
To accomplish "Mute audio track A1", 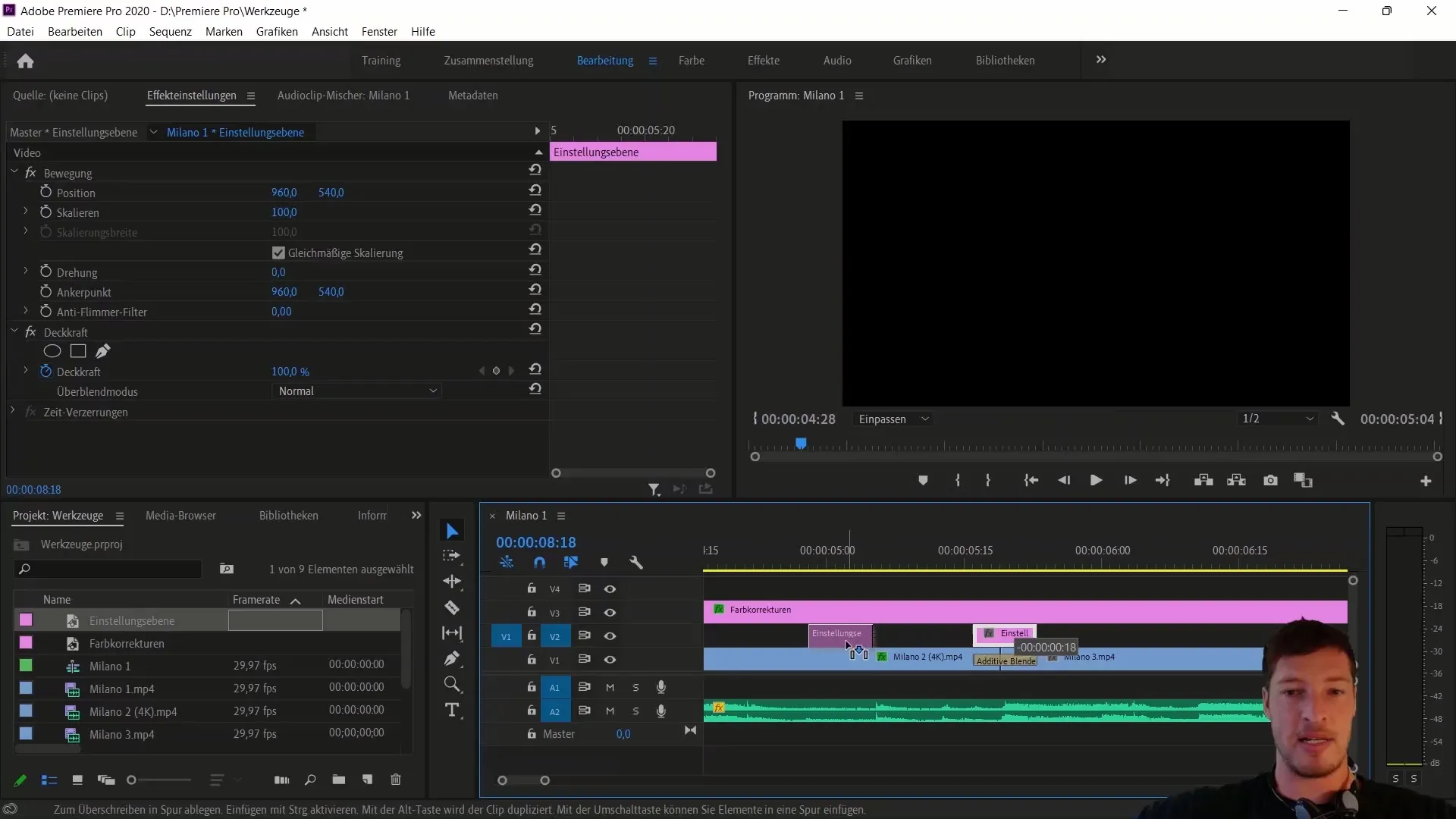I will pyautogui.click(x=610, y=688).
